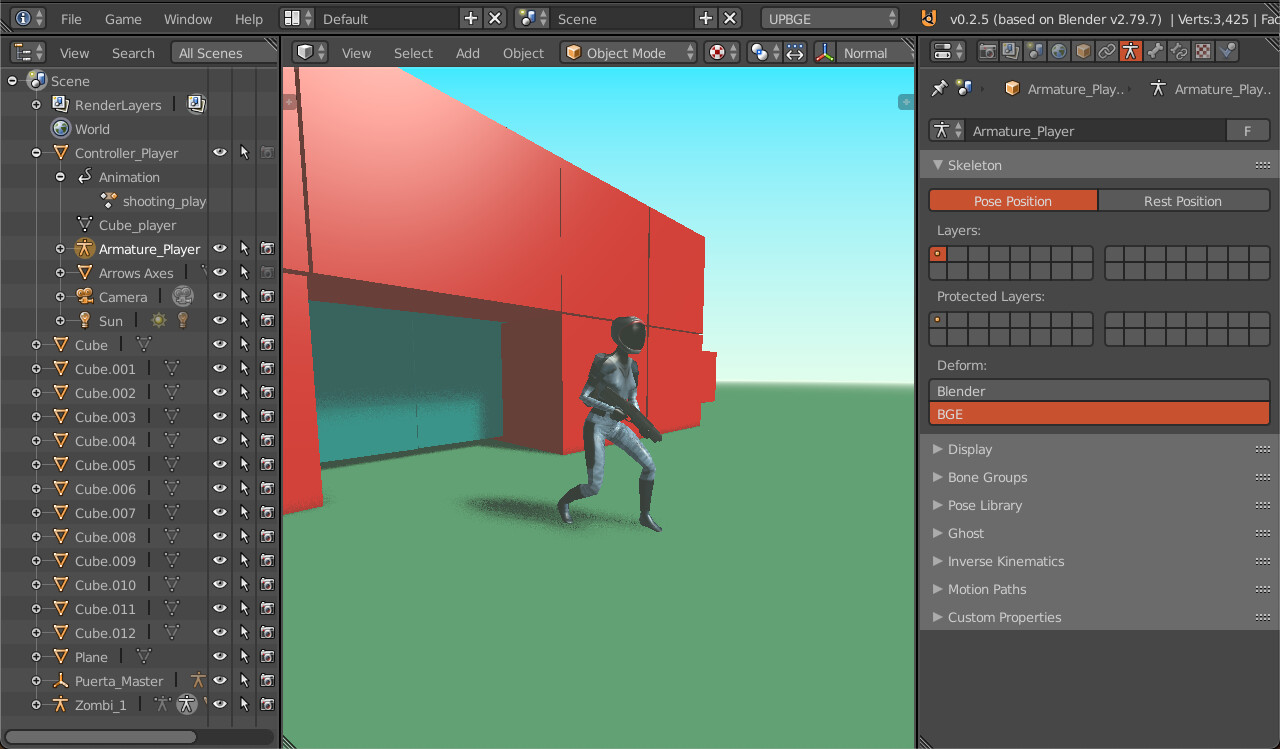
Task: Delete the Default screen layout
Action: [495, 18]
